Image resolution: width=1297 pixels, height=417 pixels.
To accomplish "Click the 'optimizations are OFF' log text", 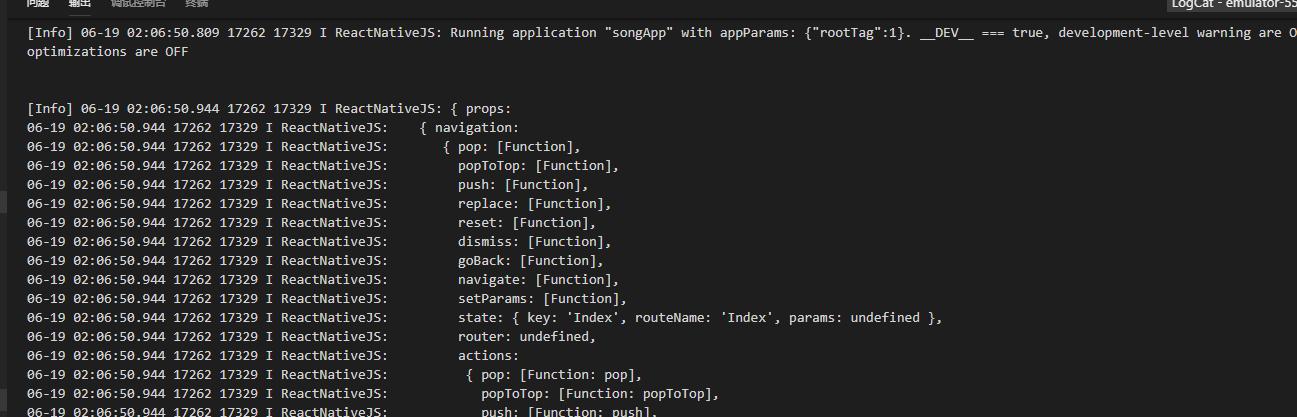I will (x=108, y=52).
